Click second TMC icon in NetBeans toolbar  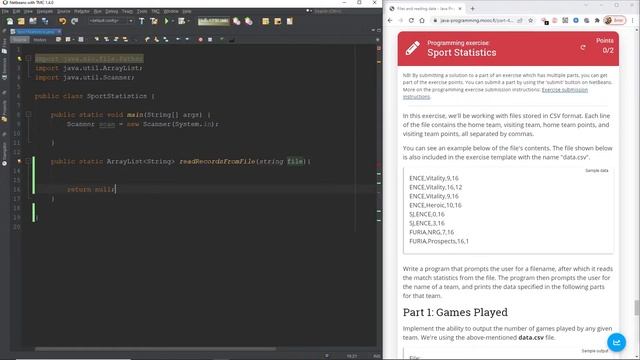[278, 21]
